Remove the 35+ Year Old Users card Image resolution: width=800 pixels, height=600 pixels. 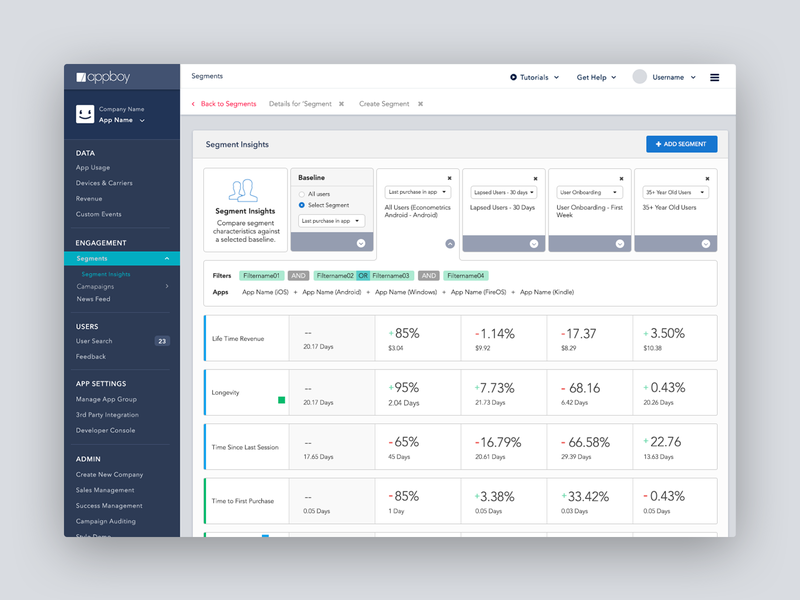707,177
